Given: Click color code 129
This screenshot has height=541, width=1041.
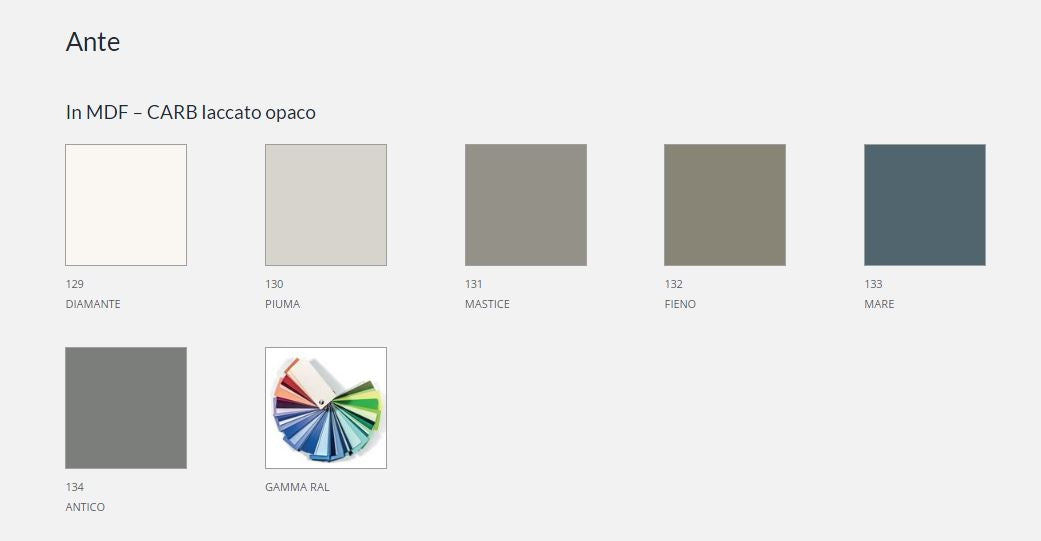Looking at the screenshot, I should 74,284.
